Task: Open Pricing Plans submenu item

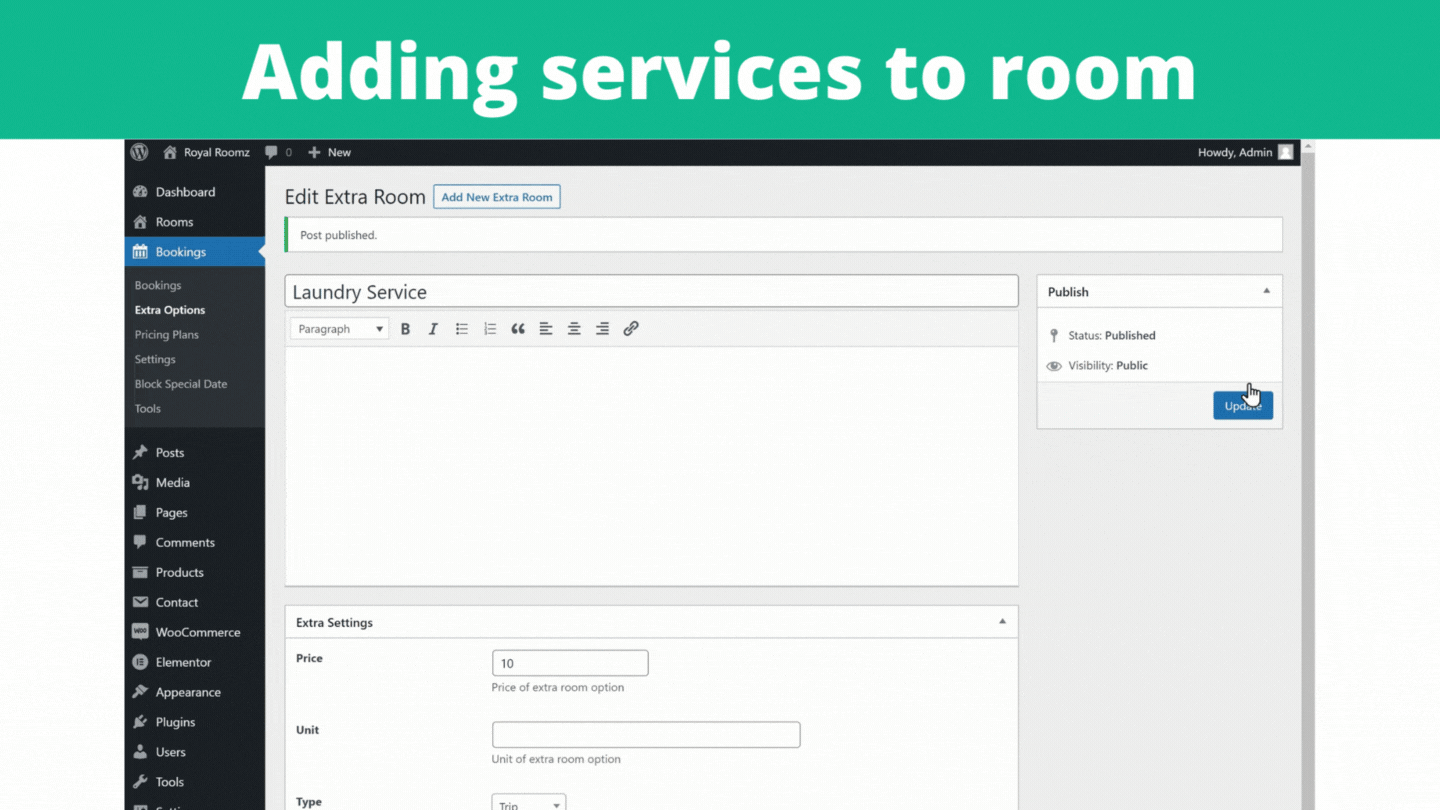Action: 167,335
